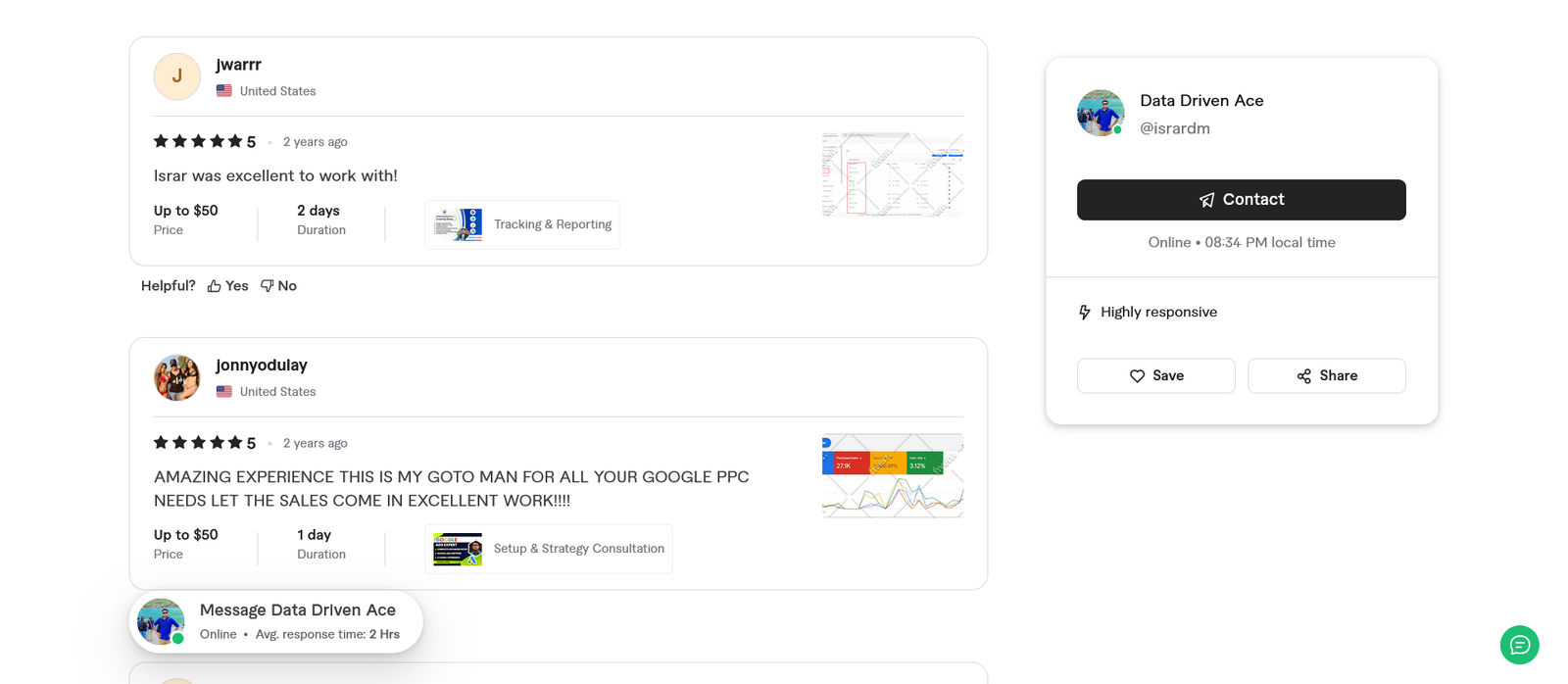Click the share network icon beside Share label
Screen dimensions: 1568x684
tap(1303, 375)
